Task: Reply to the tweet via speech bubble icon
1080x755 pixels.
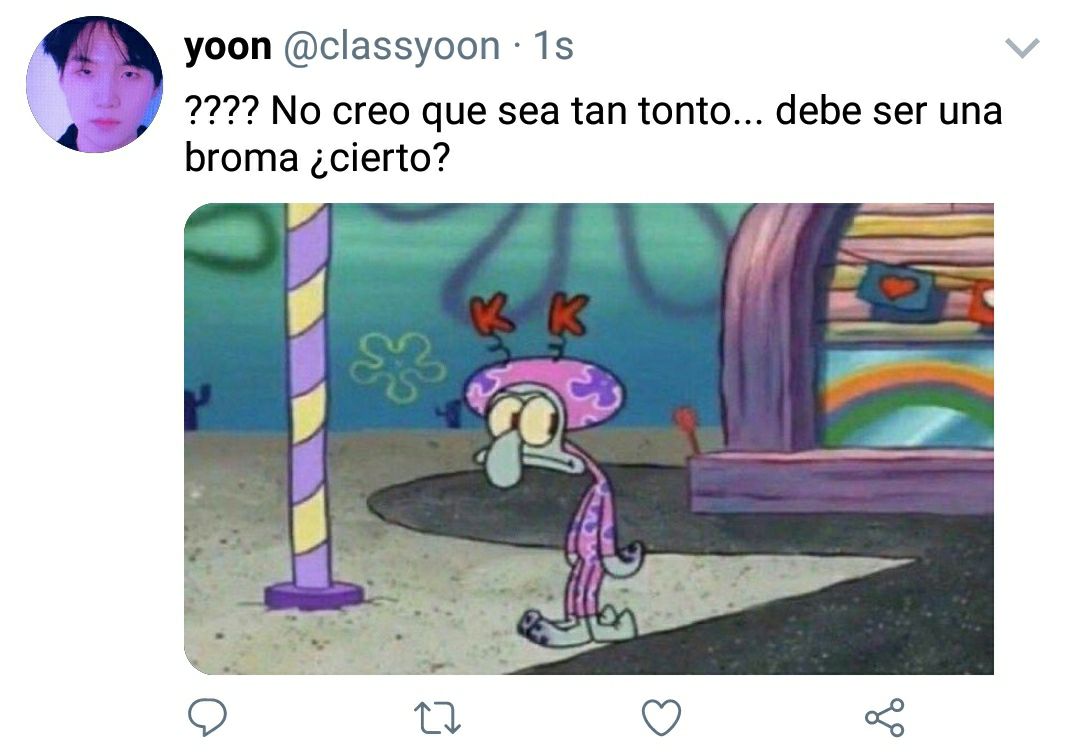Action: point(207,717)
